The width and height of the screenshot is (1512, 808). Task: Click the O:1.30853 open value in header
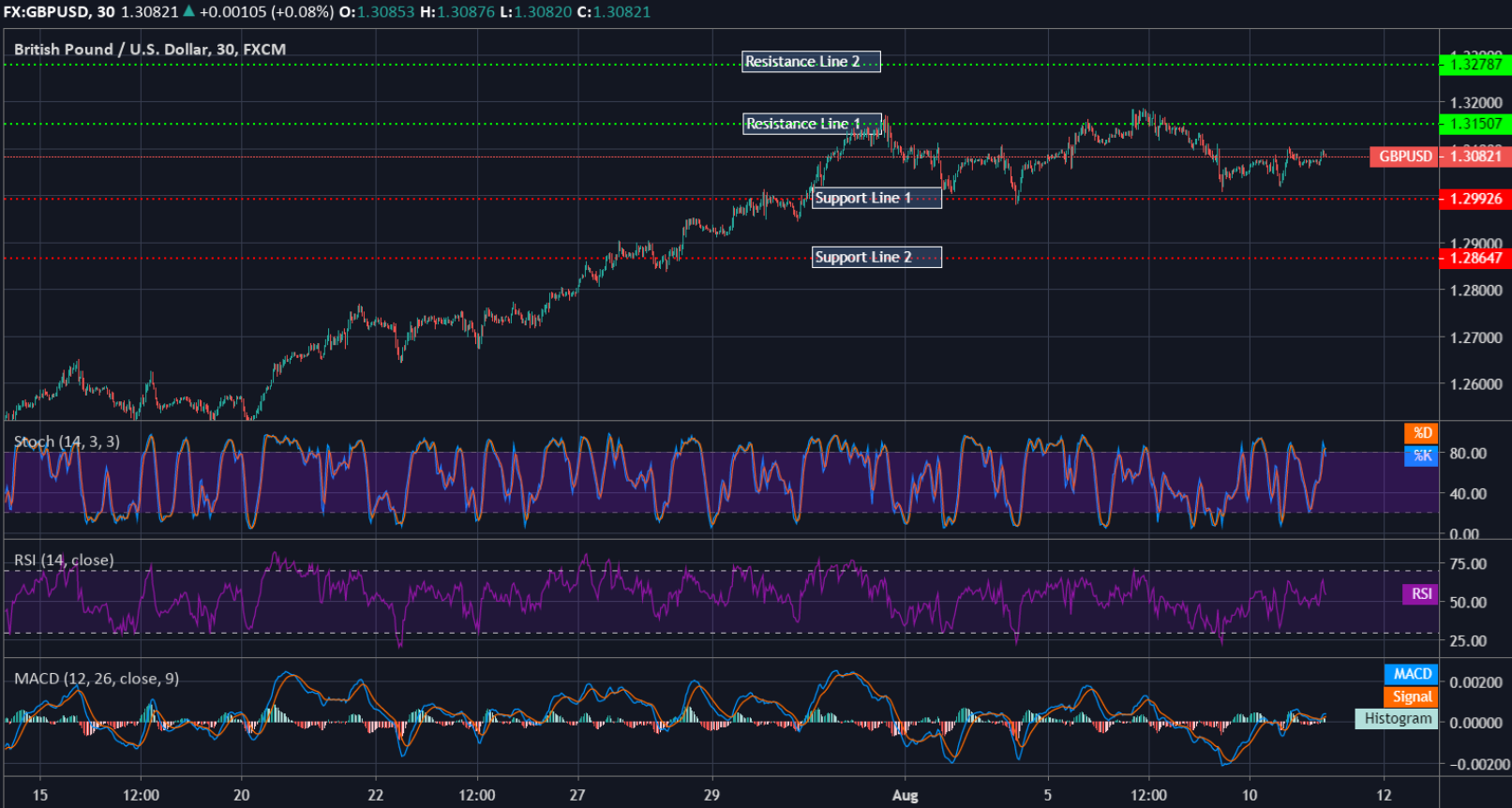pyautogui.click(x=377, y=12)
